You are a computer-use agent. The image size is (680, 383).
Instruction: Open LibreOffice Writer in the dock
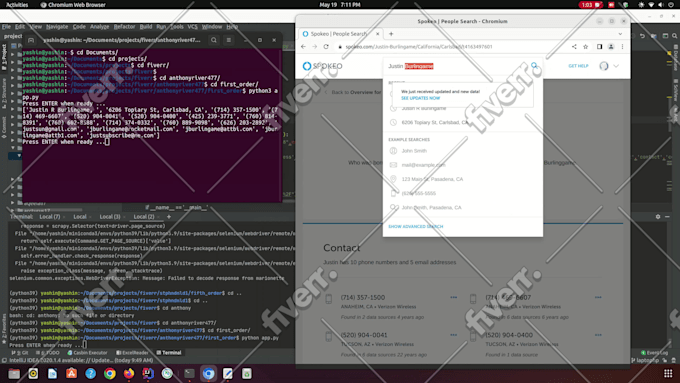52,373
